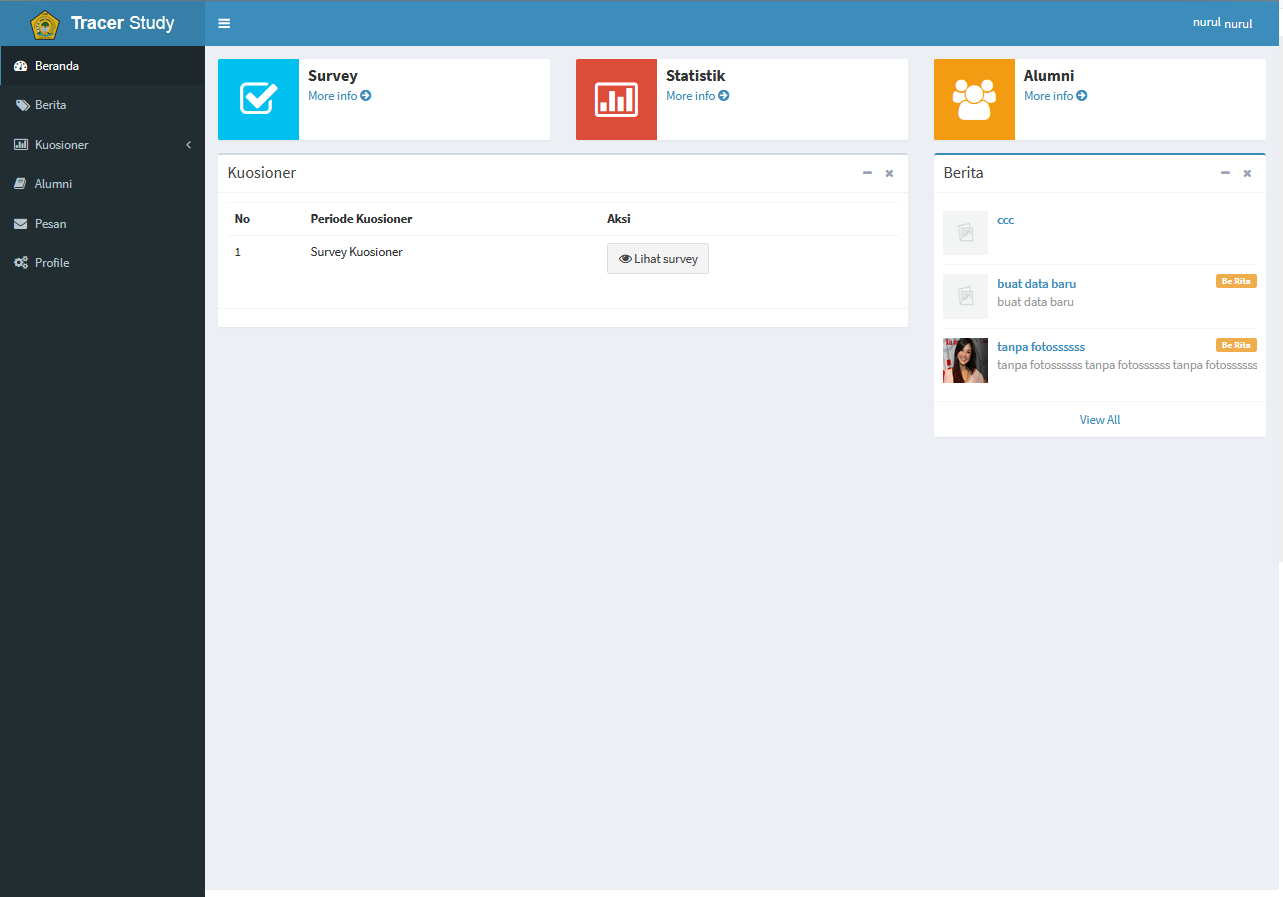This screenshot has width=1283, height=897.
Task: Click placeholder image icon for buat data baru
Action: point(965,297)
